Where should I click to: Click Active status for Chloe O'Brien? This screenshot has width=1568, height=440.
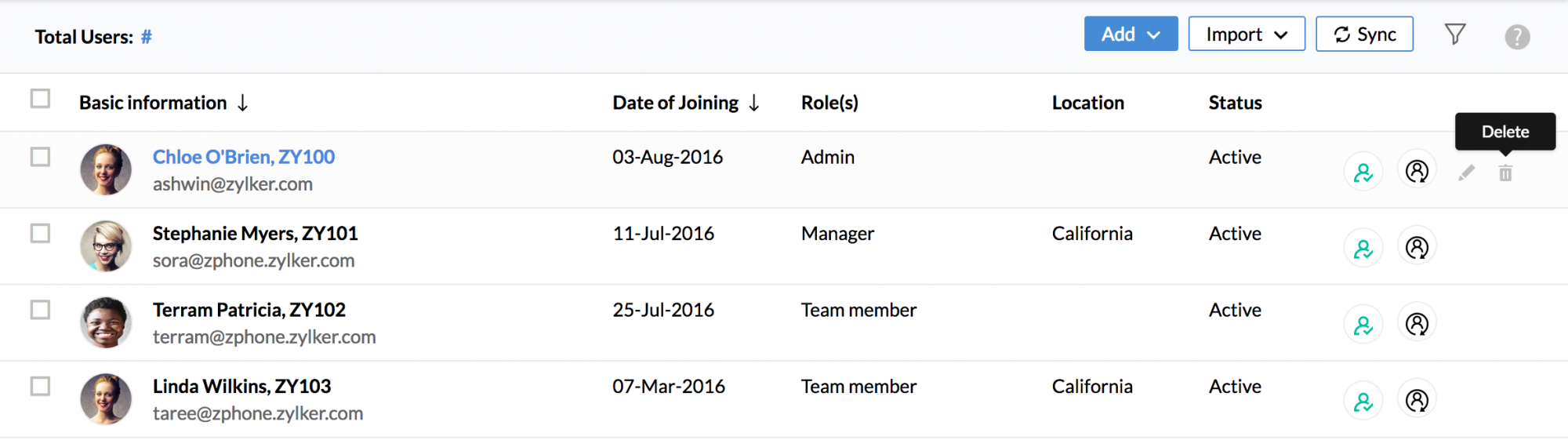[1235, 157]
